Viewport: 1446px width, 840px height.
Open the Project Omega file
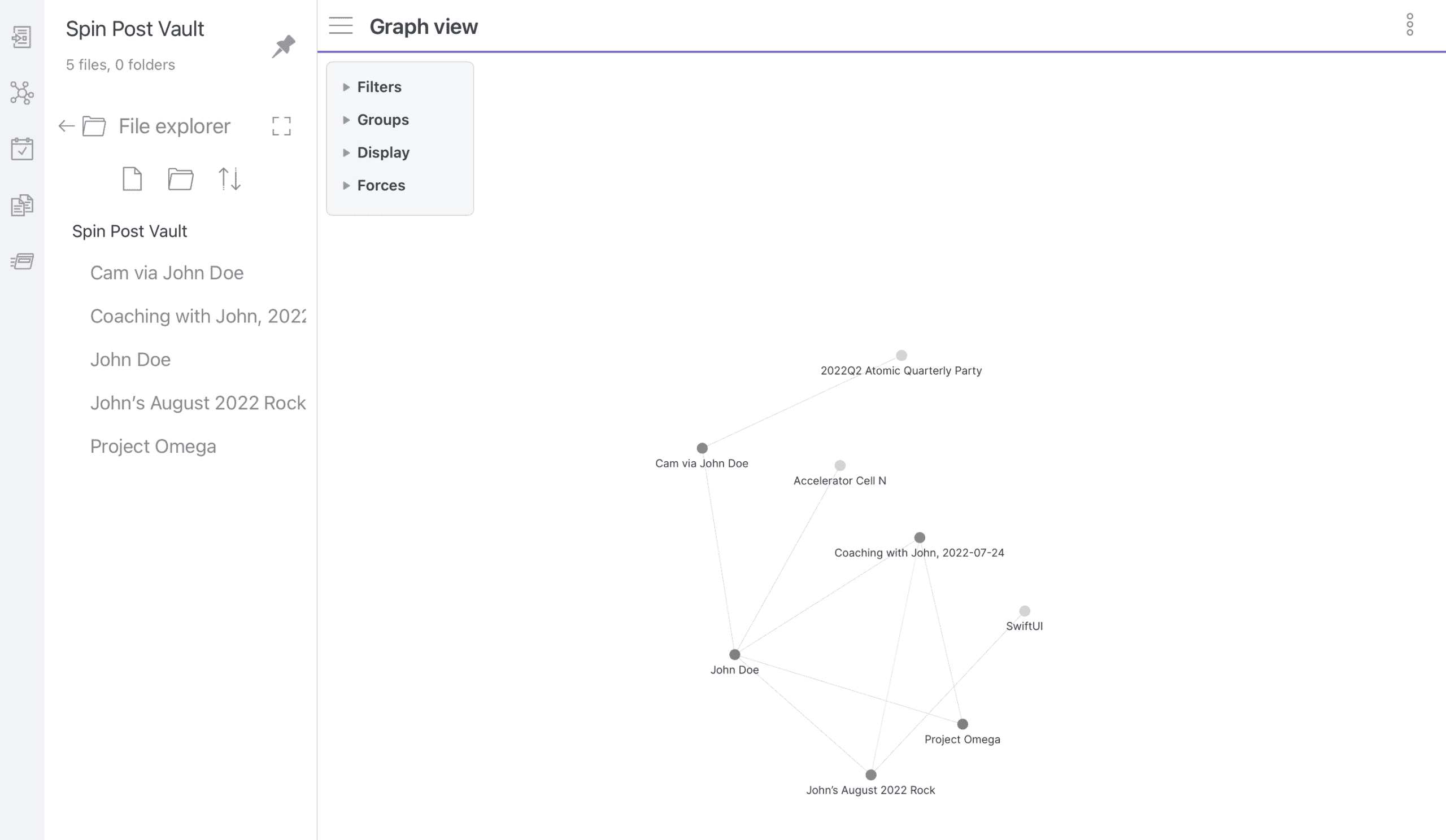[153, 446]
